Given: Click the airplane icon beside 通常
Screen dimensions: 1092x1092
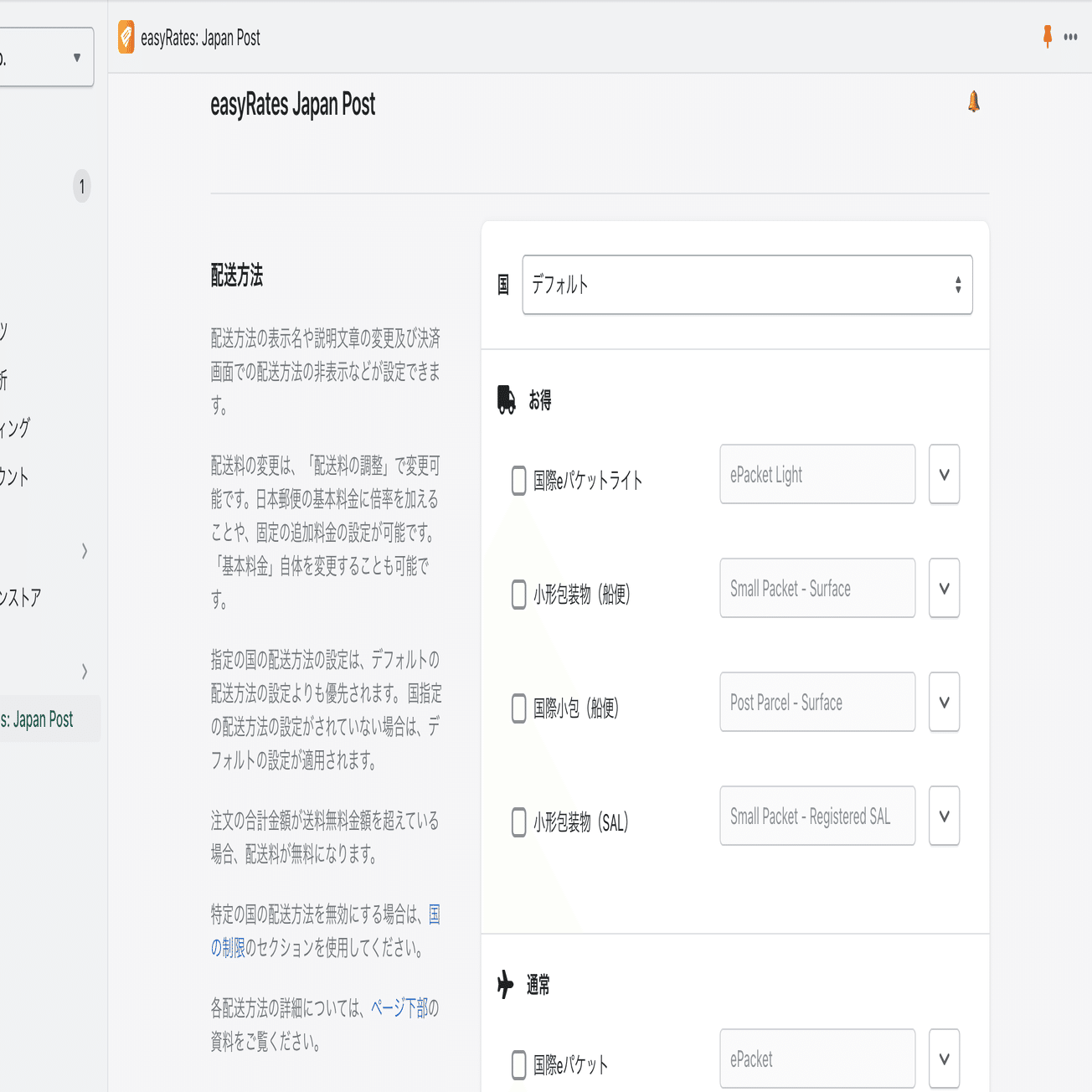Looking at the screenshot, I should coord(505,985).
